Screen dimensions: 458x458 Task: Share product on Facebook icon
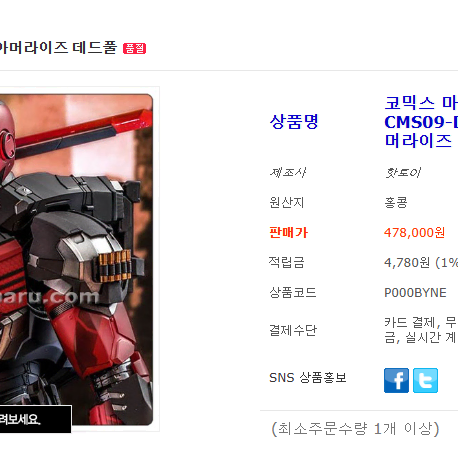pos(396,380)
